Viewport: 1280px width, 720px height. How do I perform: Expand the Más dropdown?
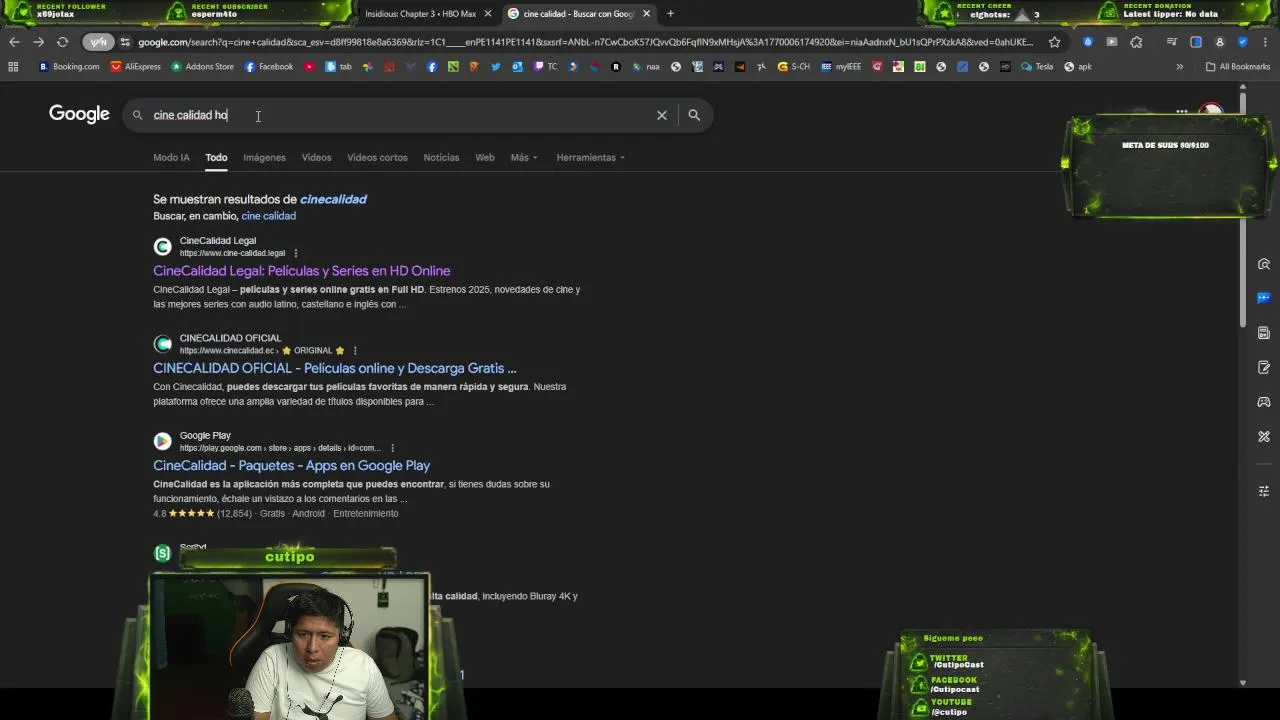[524, 157]
